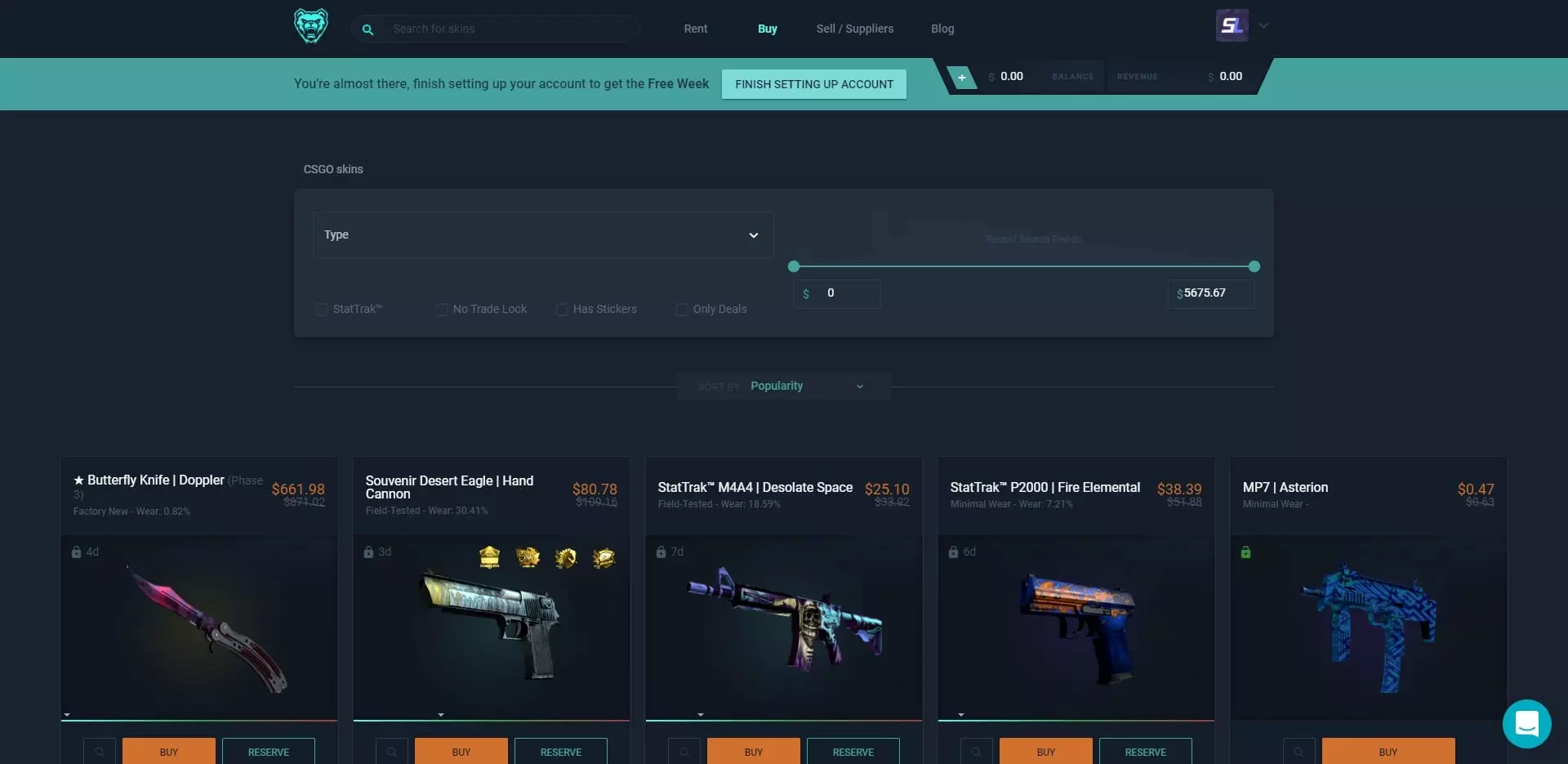Inspect MP7 with magnifier button

[1298, 752]
